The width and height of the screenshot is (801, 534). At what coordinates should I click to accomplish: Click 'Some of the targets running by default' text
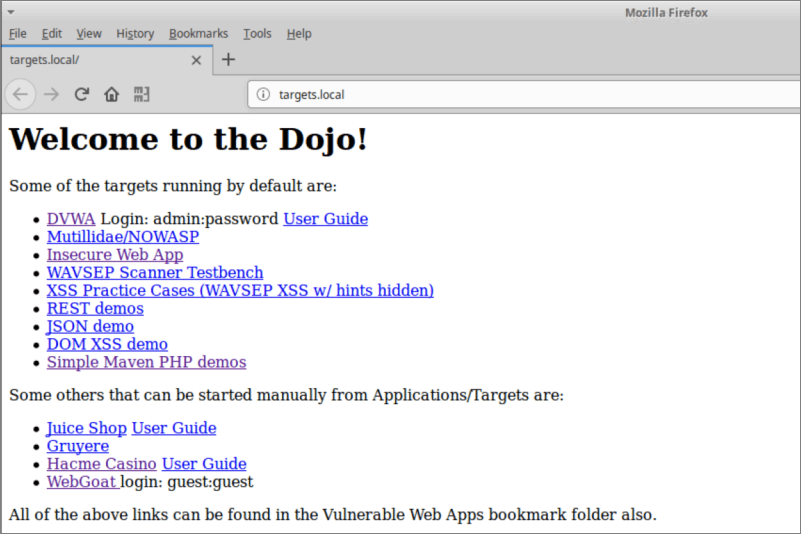point(173,185)
